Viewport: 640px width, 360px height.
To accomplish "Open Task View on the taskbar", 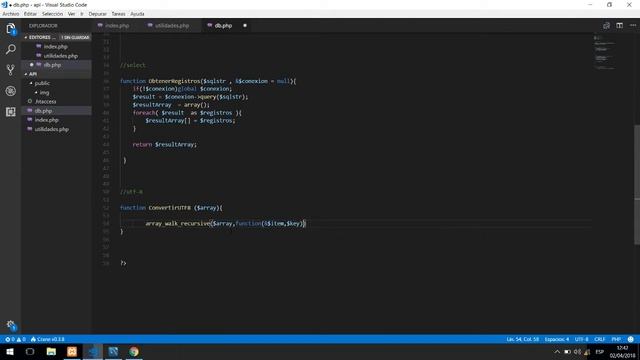I will (30, 351).
